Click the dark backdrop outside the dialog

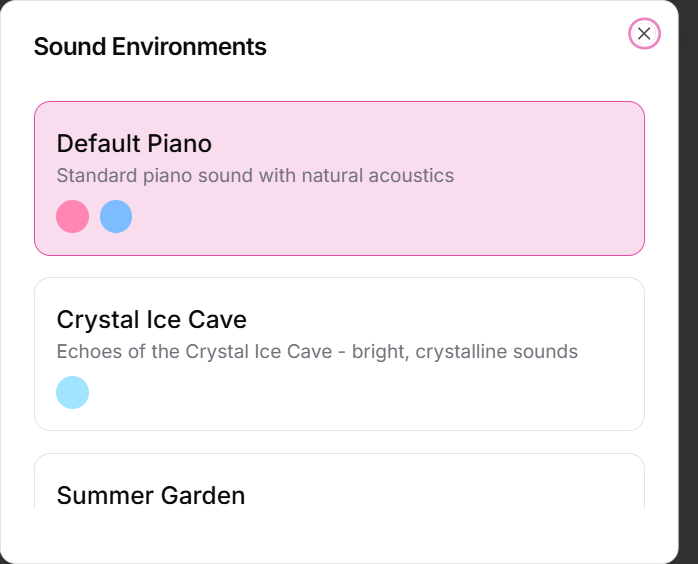pyautogui.click(x=689, y=300)
